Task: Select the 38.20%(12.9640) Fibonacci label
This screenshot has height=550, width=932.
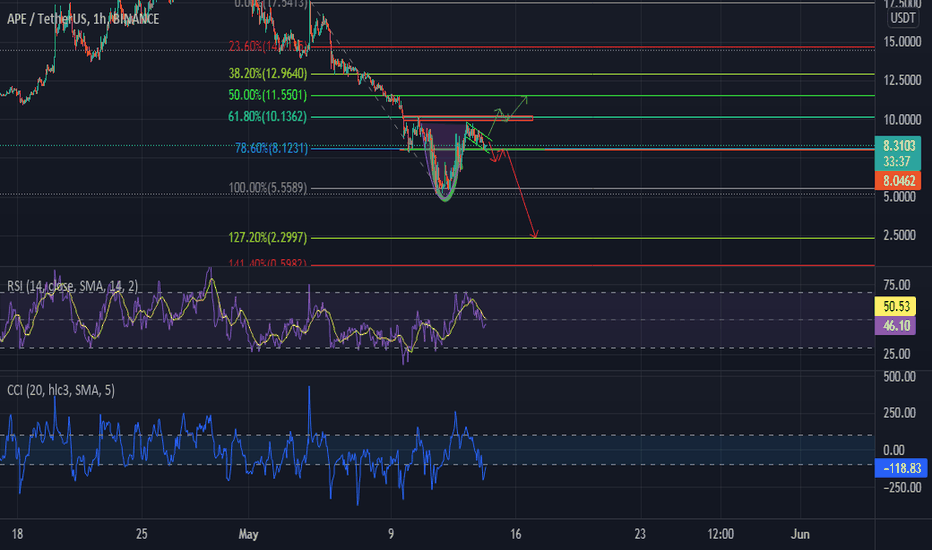Action: click(x=268, y=73)
